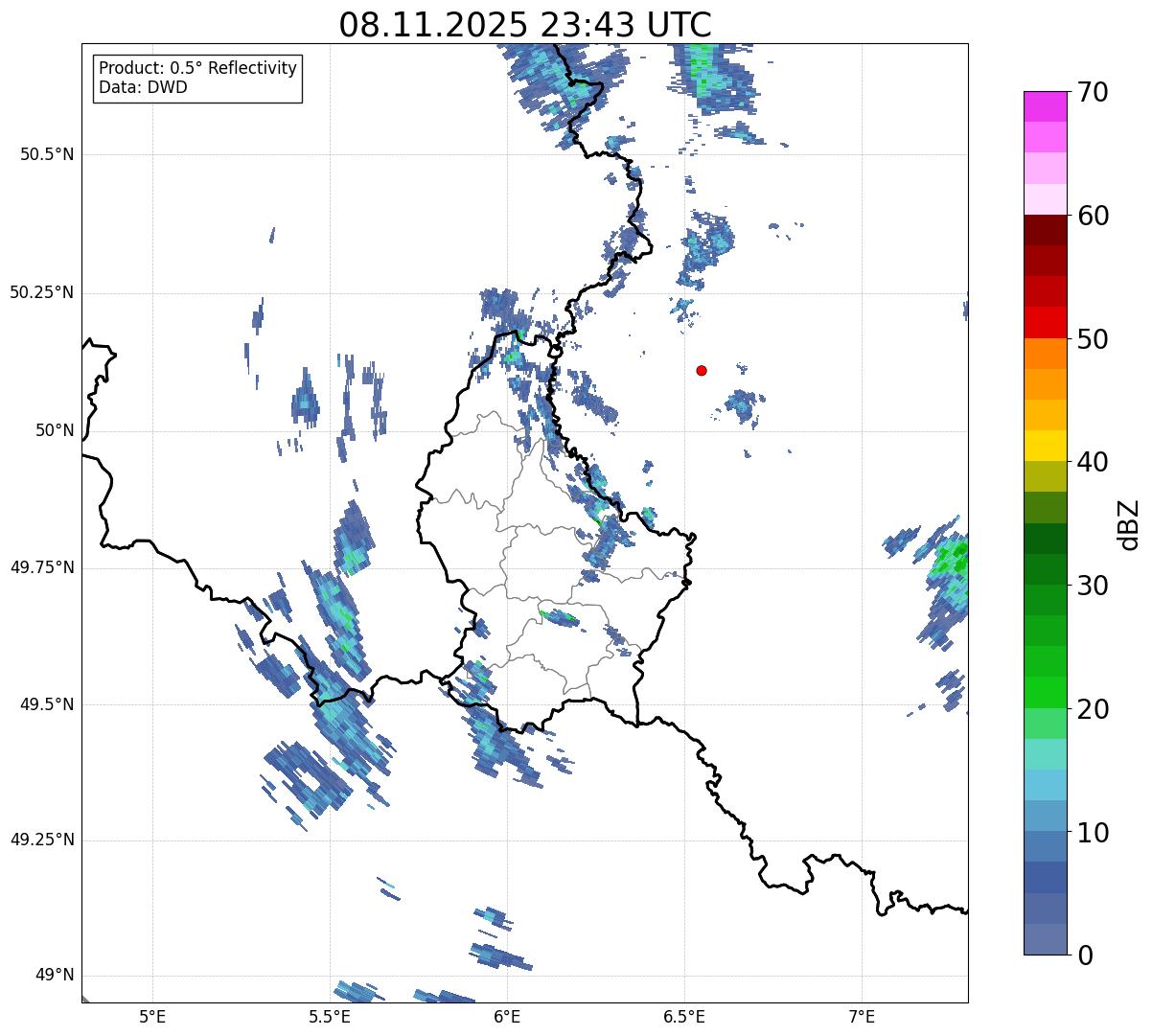This screenshot has height=1036, width=1152.
Task: Click the 5°E longitude label
Action: tap(152, 1016)
